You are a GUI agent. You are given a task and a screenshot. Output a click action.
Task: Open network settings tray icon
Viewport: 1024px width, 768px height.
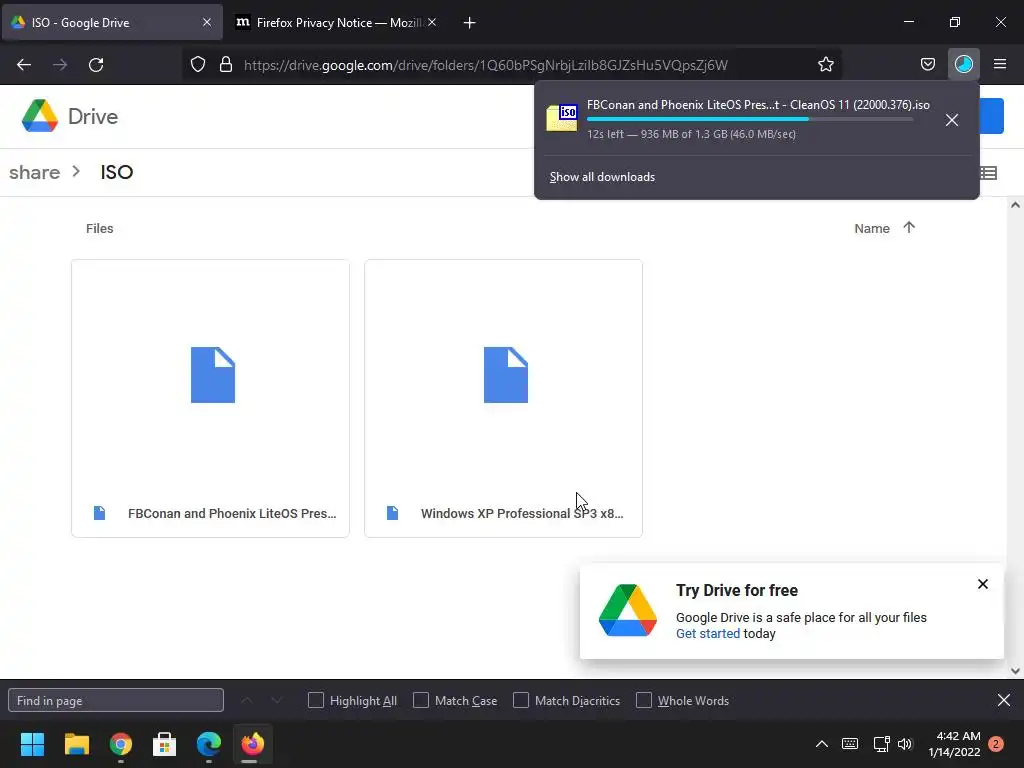click(881, 744)
